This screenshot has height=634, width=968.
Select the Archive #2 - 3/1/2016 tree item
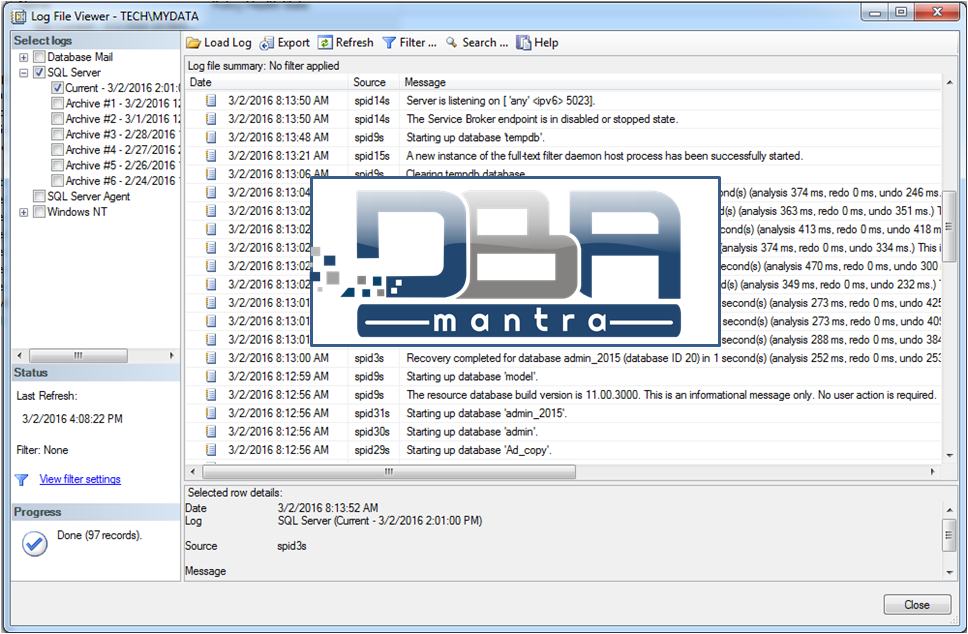click(x=122, y=119)
